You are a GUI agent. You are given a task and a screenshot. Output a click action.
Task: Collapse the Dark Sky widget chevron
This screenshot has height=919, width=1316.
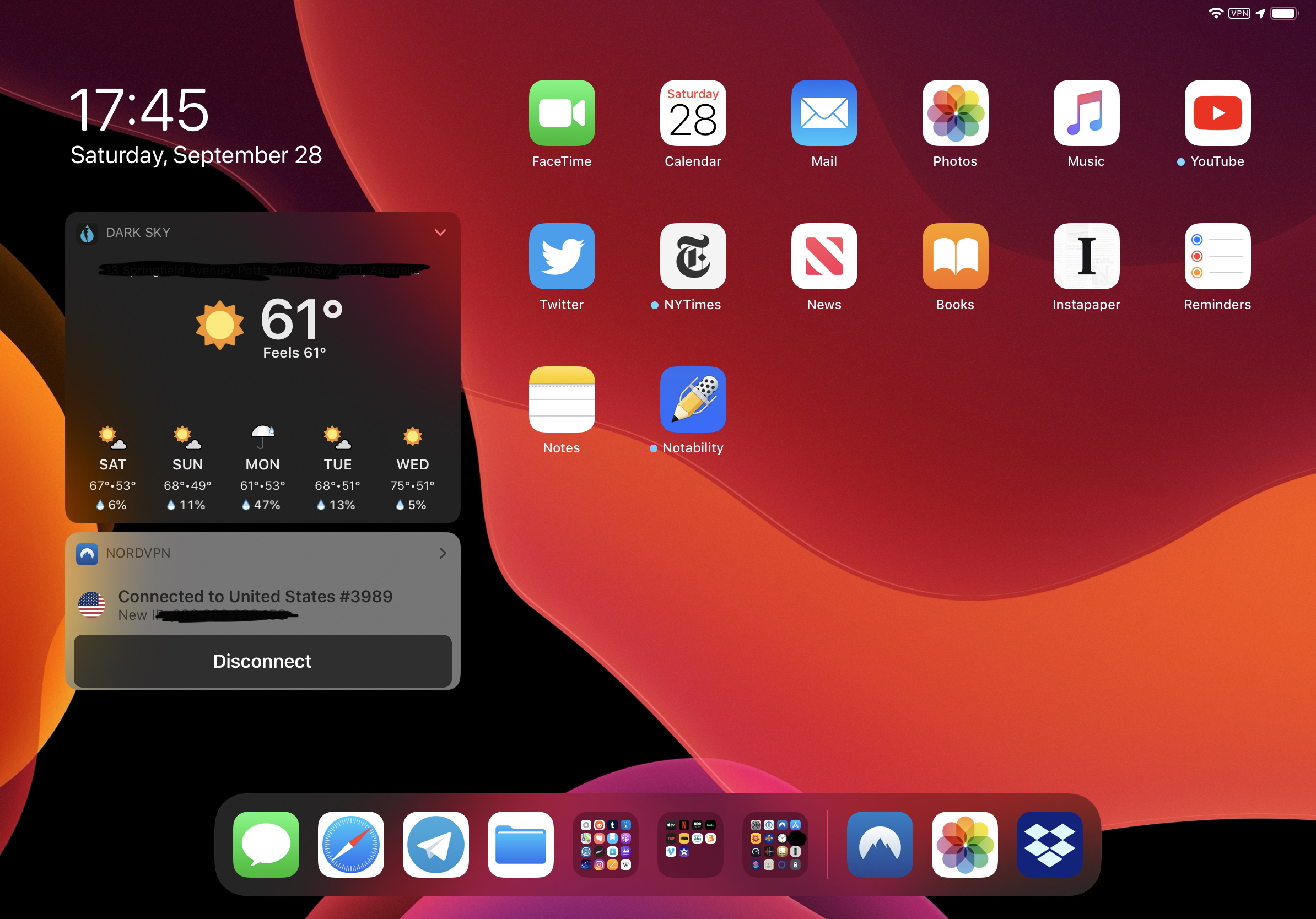coord(440,233)
